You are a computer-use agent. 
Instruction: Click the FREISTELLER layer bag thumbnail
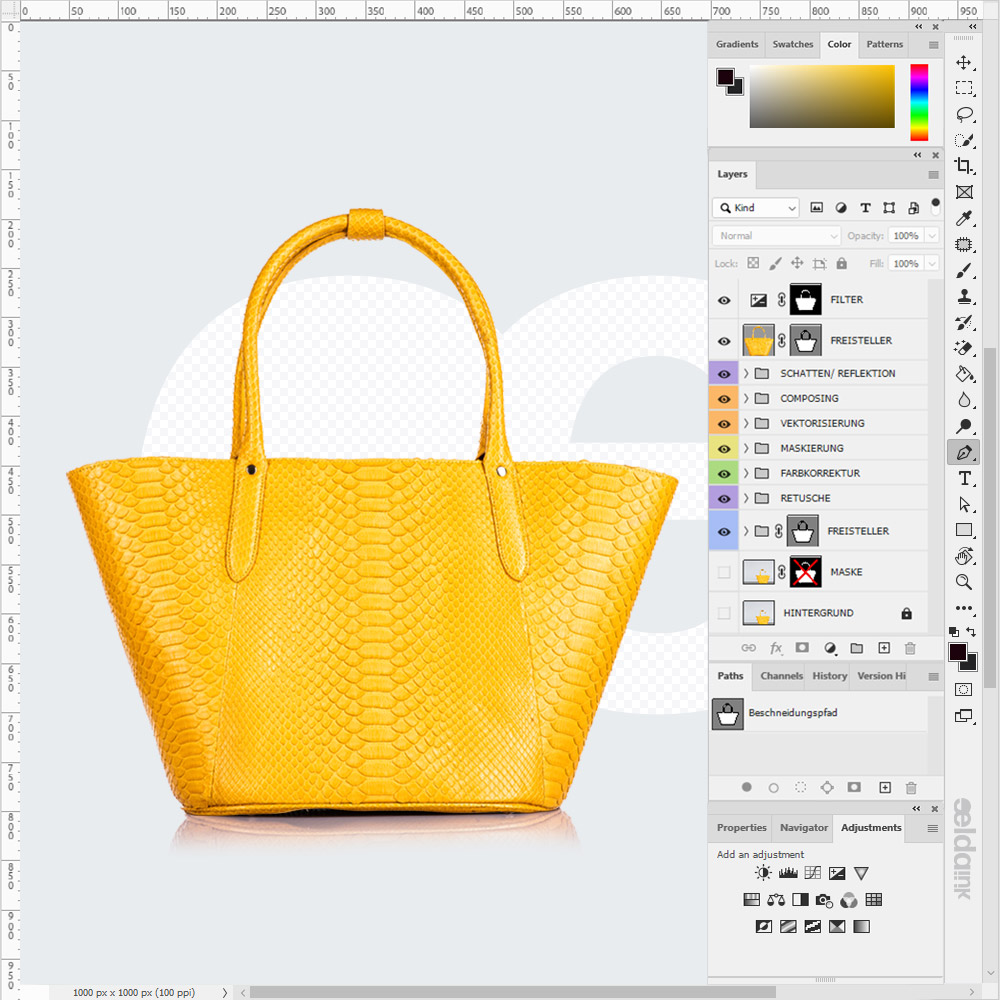[758, 341]
